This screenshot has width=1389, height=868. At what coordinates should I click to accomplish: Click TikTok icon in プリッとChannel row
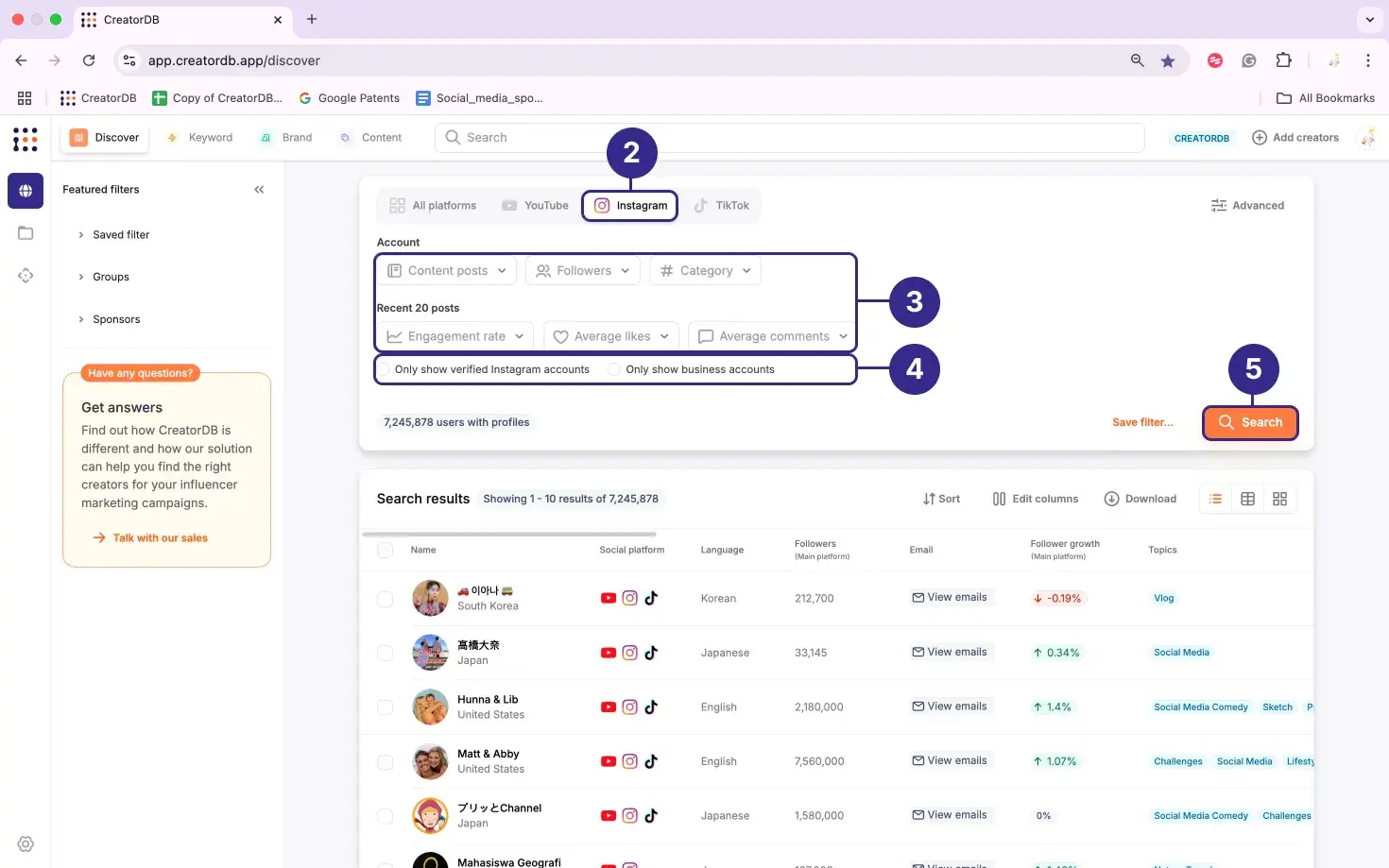click(x=651, y=815)
